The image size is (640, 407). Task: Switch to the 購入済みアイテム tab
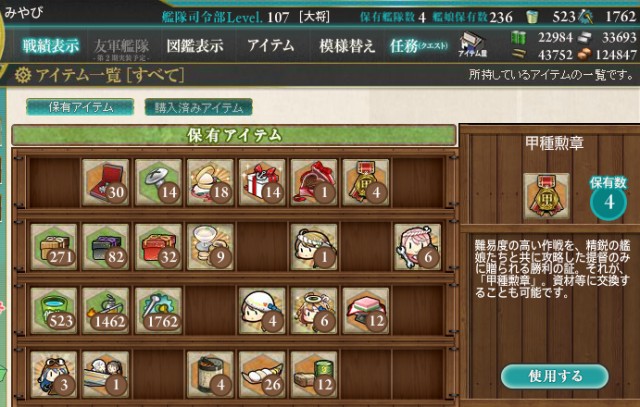point(199,107)
